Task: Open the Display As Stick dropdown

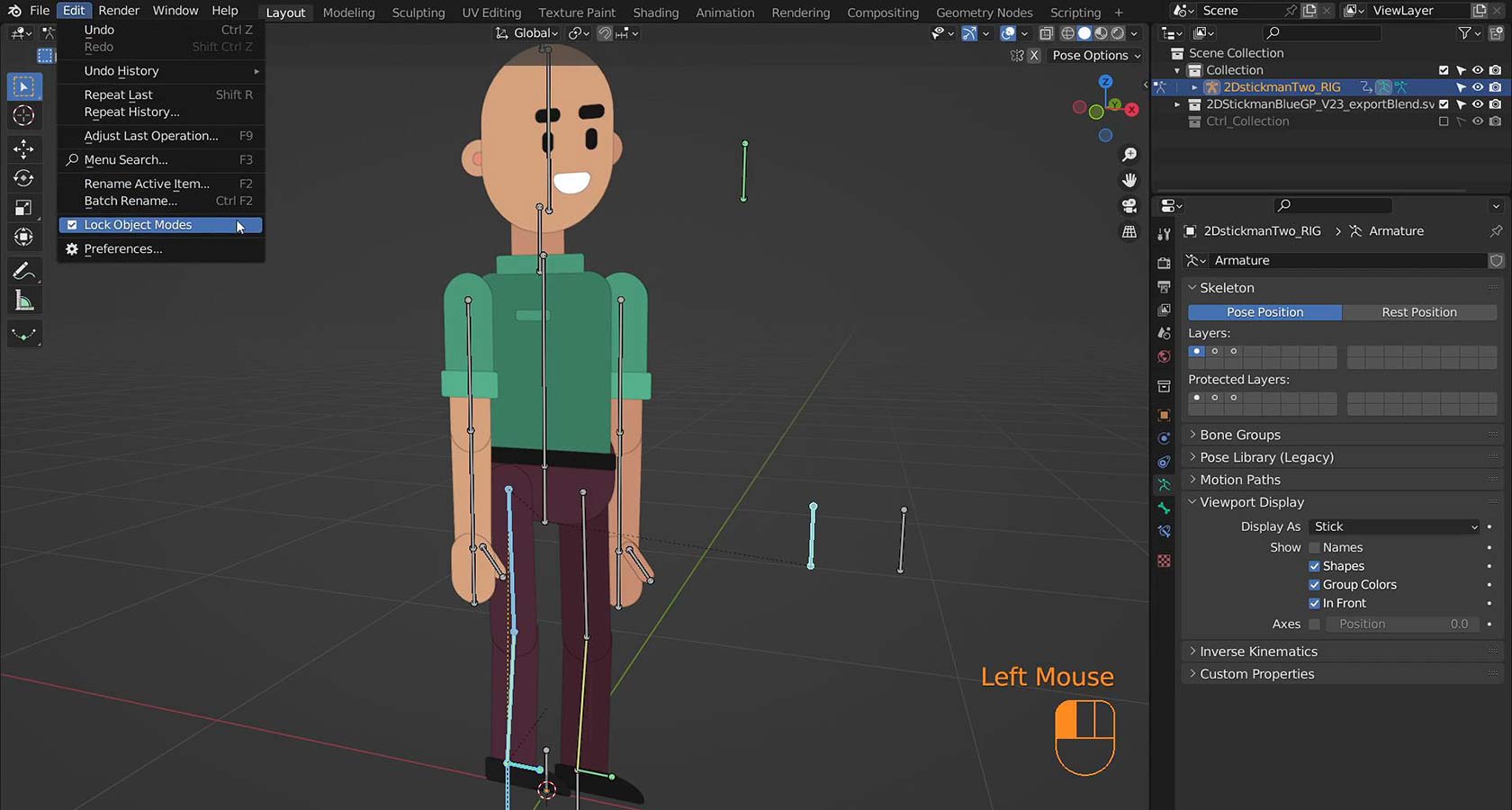Action: tap(1394, 526)
